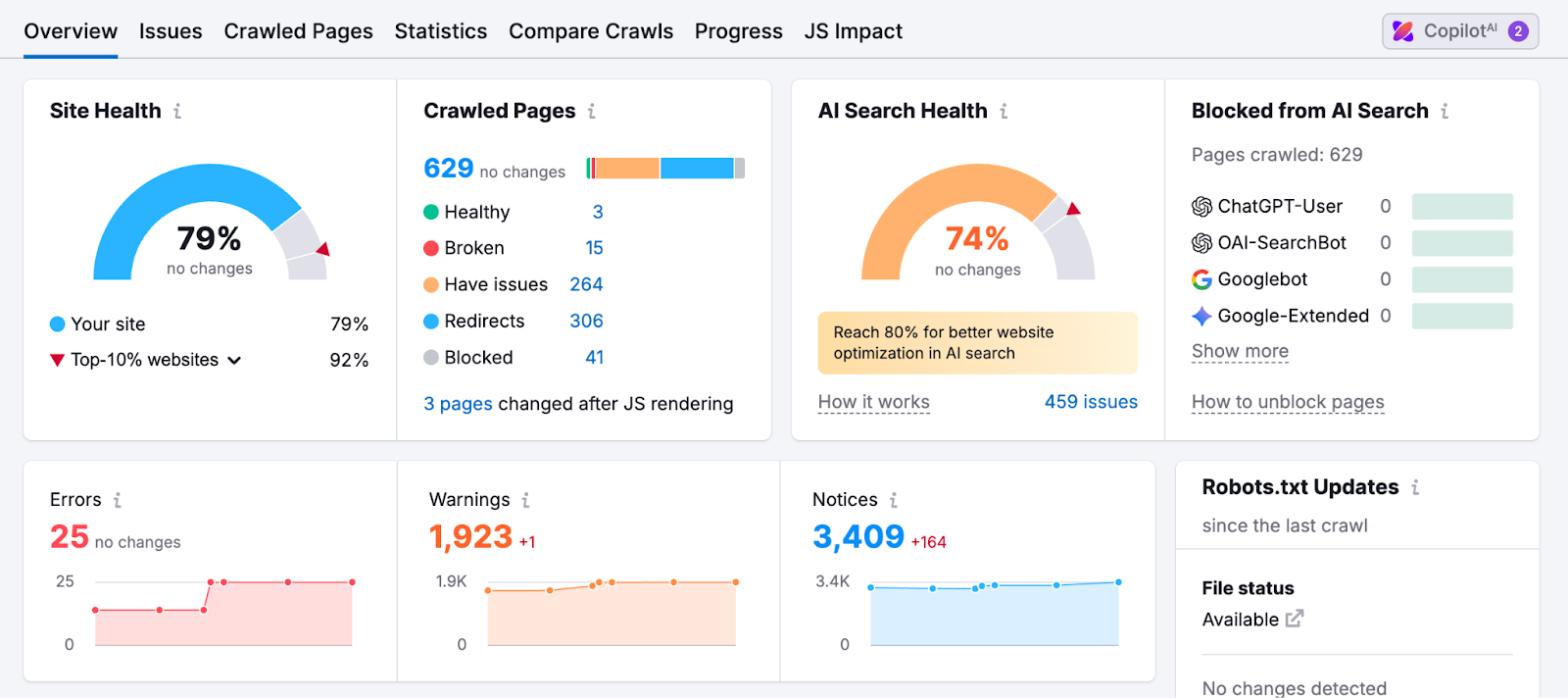
Task: Open the file status link next to Available
Action: click(1296, 619)
